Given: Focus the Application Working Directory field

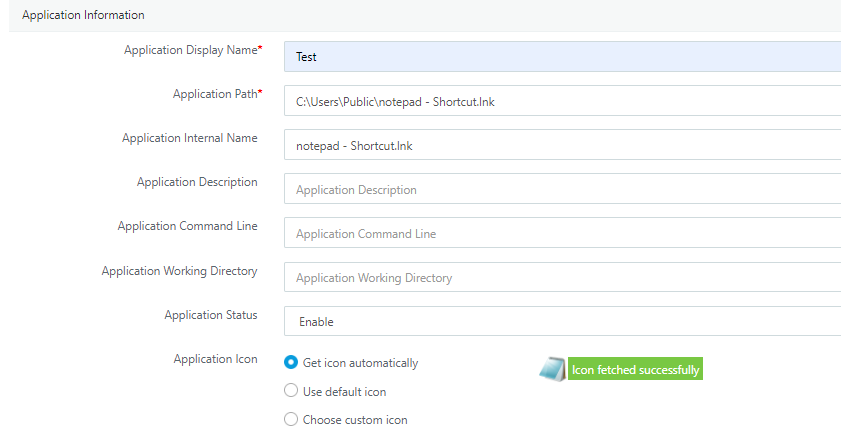Looking at the screenshot, I should [562, 277].
